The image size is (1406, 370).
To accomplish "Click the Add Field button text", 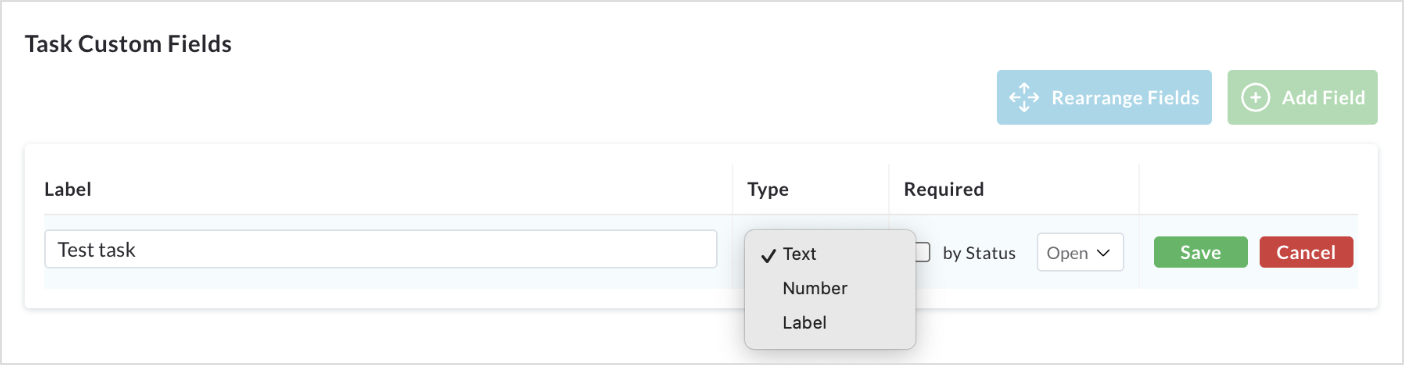I will click(1323, 98).
